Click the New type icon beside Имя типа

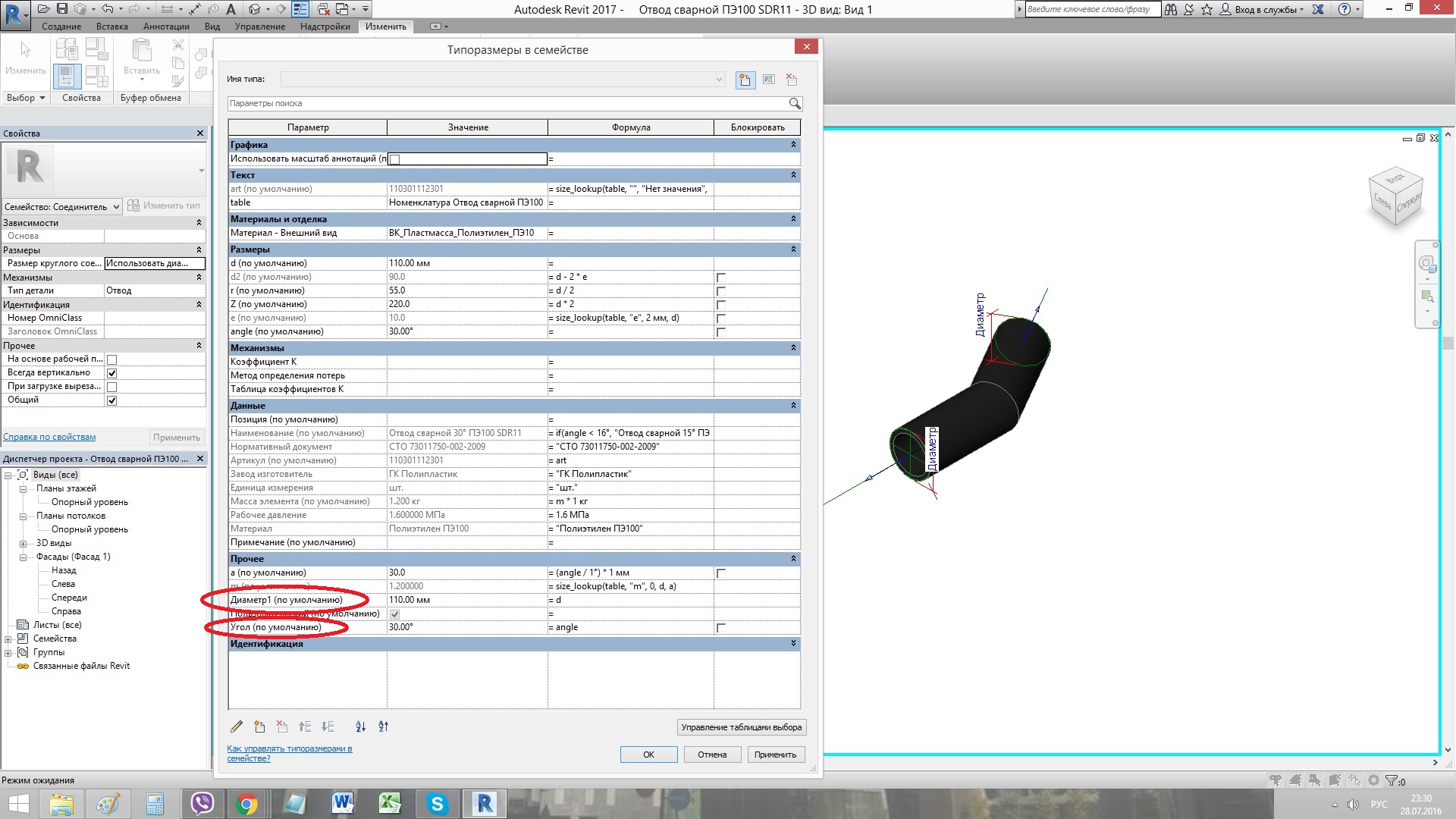click(745, 80)
